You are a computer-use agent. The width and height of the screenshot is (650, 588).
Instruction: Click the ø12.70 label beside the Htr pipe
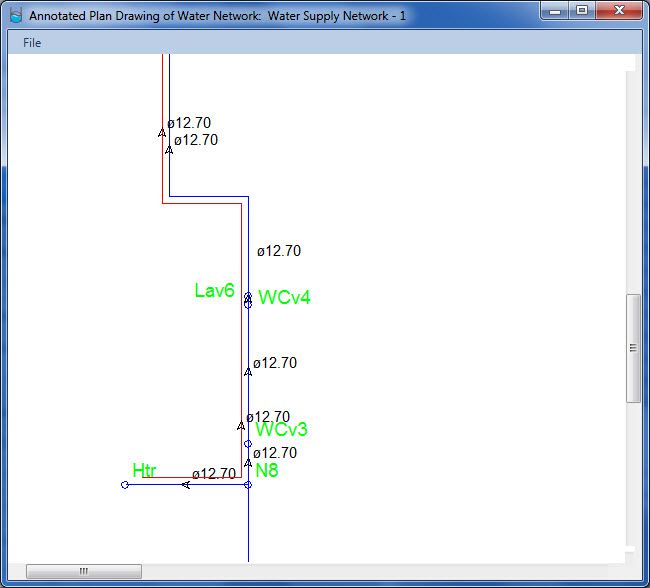click(x=214, y=474)
